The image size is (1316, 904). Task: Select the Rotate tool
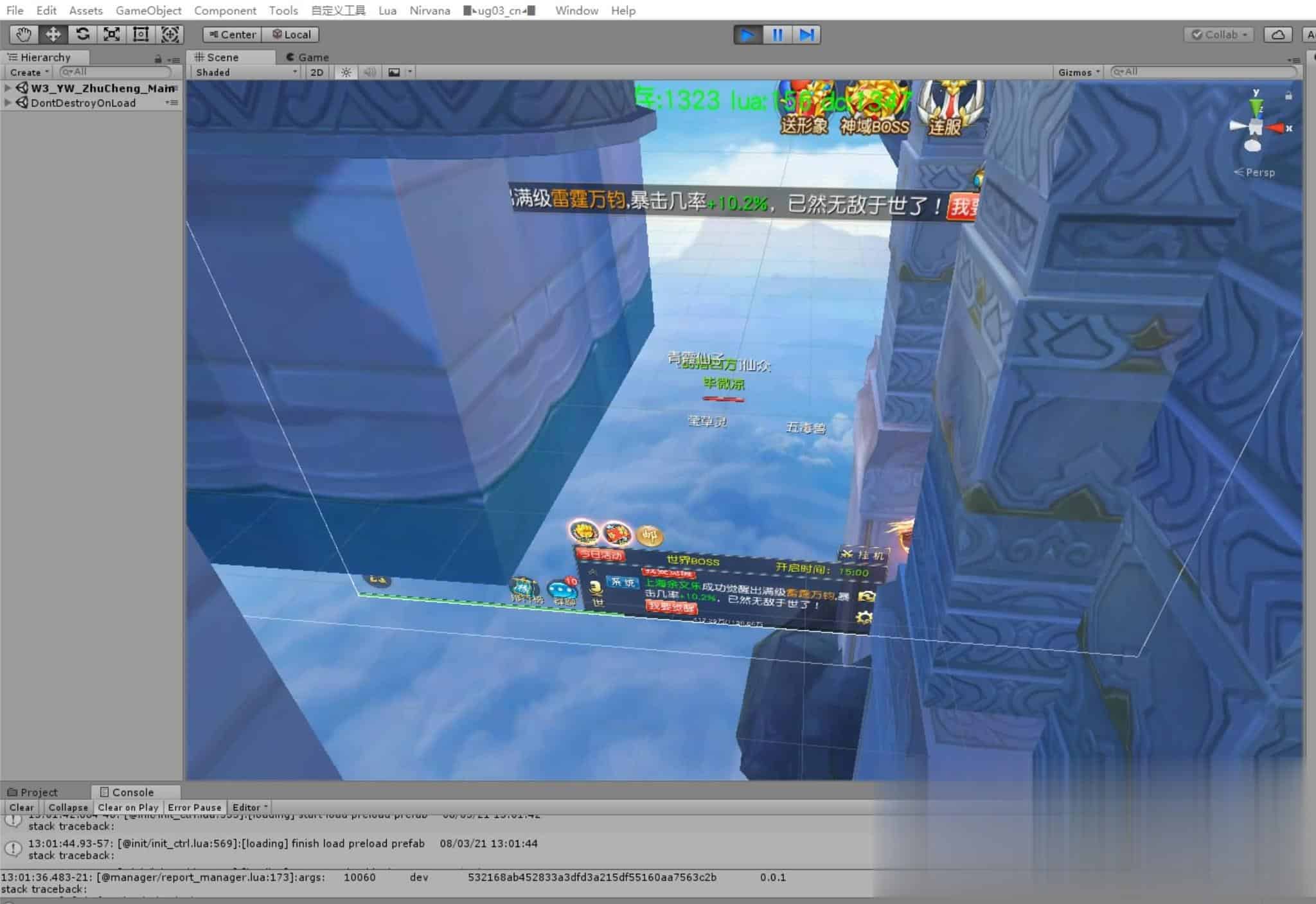[x=82, y=35]
